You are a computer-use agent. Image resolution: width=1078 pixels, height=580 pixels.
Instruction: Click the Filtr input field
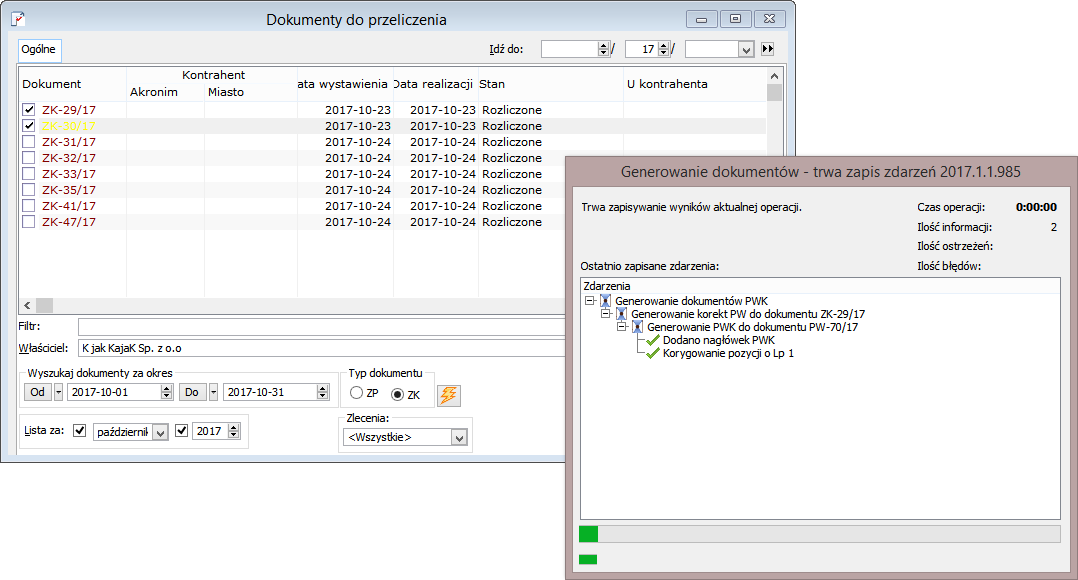[322, 326]
